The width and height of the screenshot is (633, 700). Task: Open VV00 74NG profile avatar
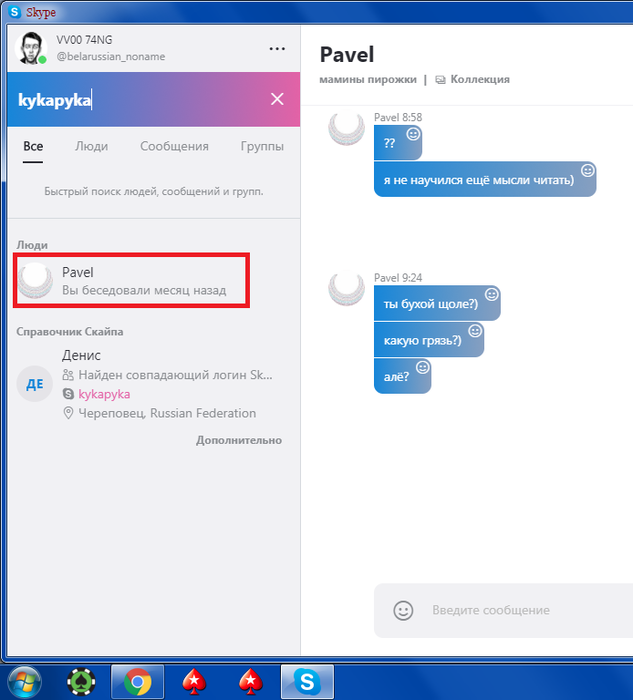point(31,48)
